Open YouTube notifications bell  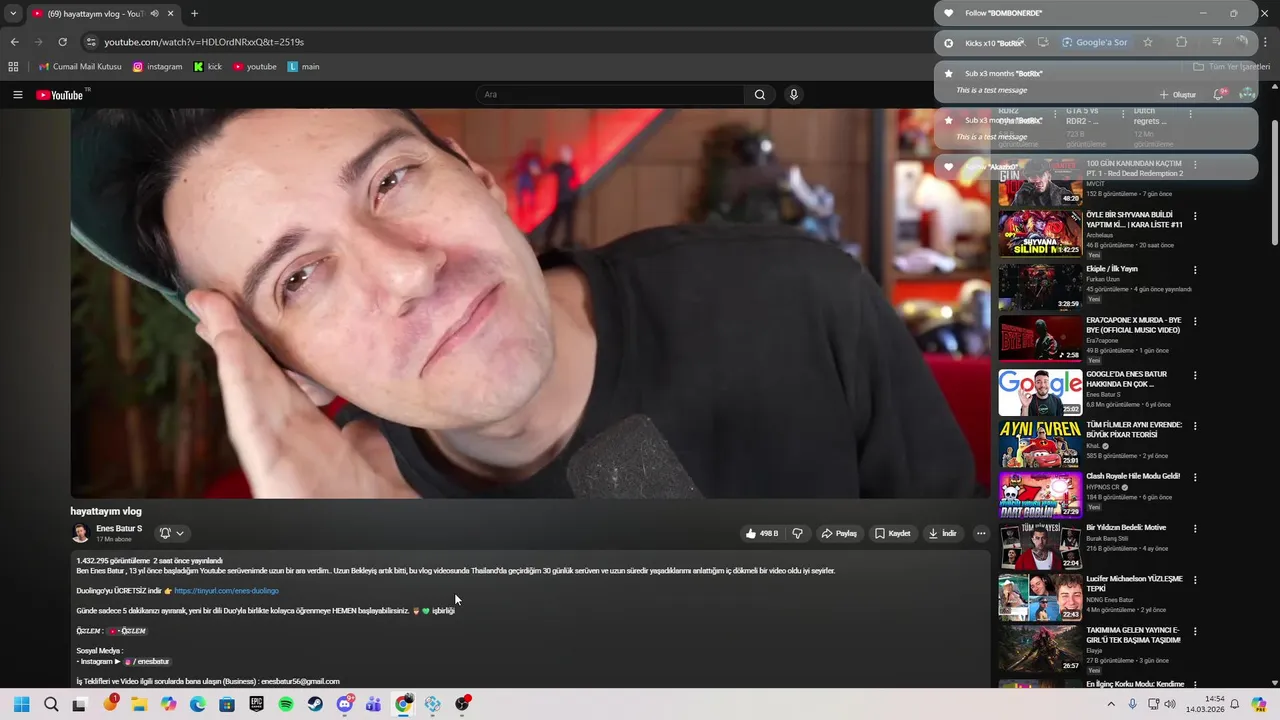pyautogui.click(x=1218, y=94)
